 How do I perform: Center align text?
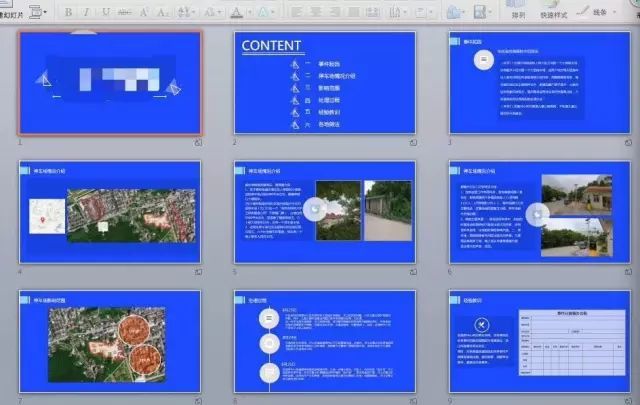pyautogui.click(x=316, y=12)
